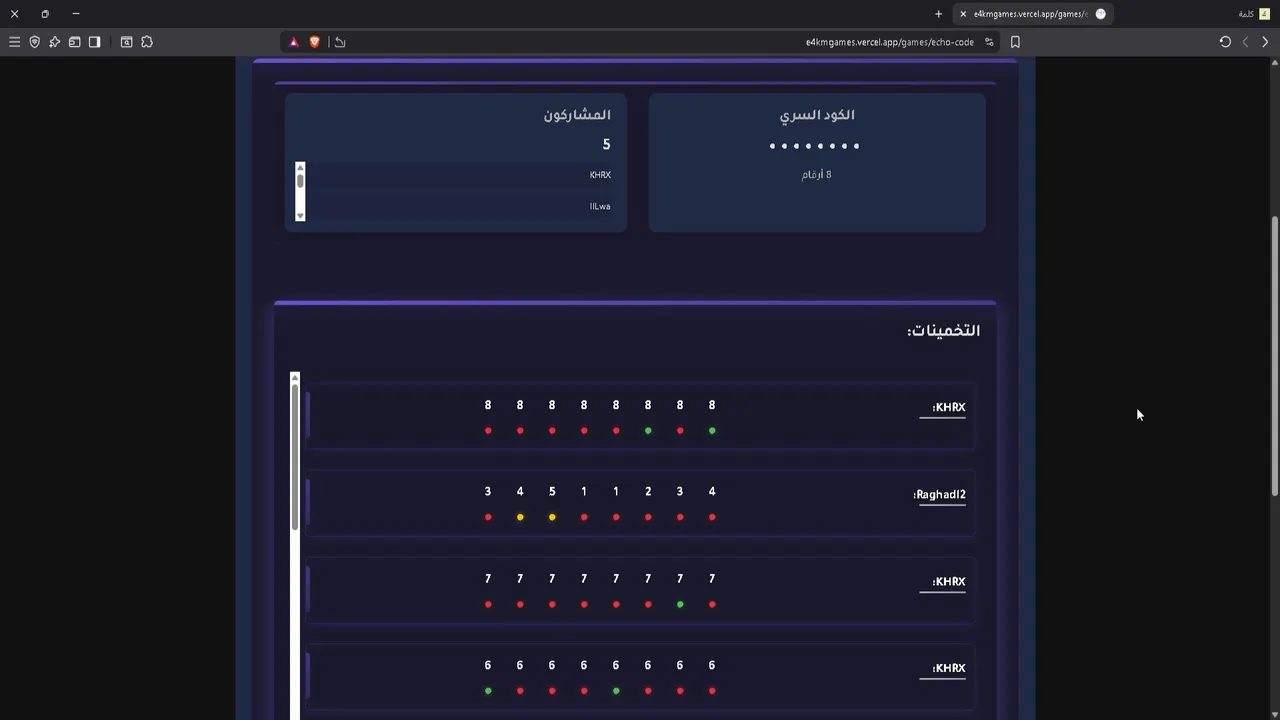Click the address bar URL e4kmgames.vercel.app/games/echo-code
The width and height of the screenshot is (1280, 720).
tap(889, 42)
